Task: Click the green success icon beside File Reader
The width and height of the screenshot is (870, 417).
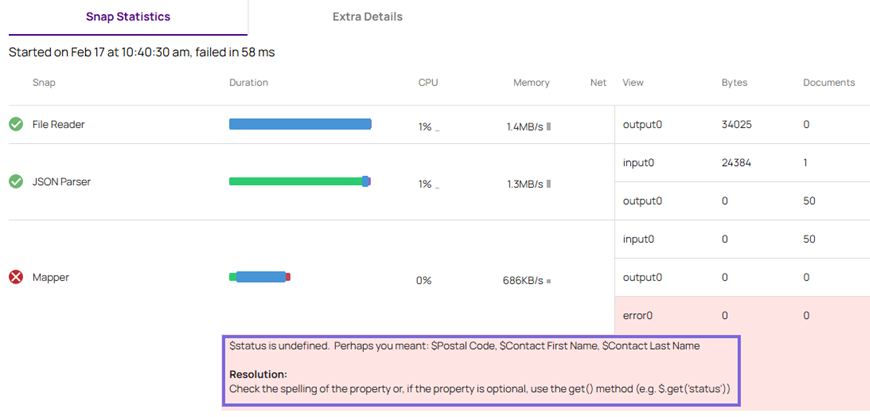Action: [x=16, y=124]
